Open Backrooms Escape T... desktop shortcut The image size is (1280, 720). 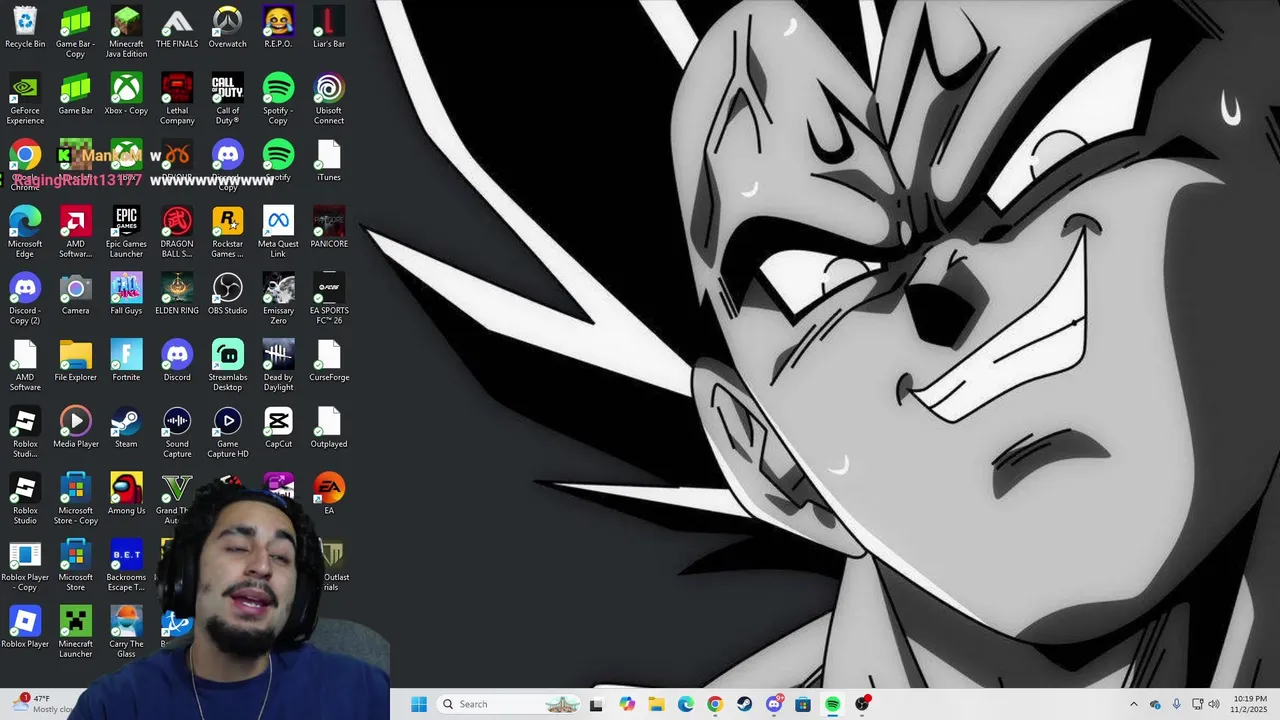coord(126,566)
